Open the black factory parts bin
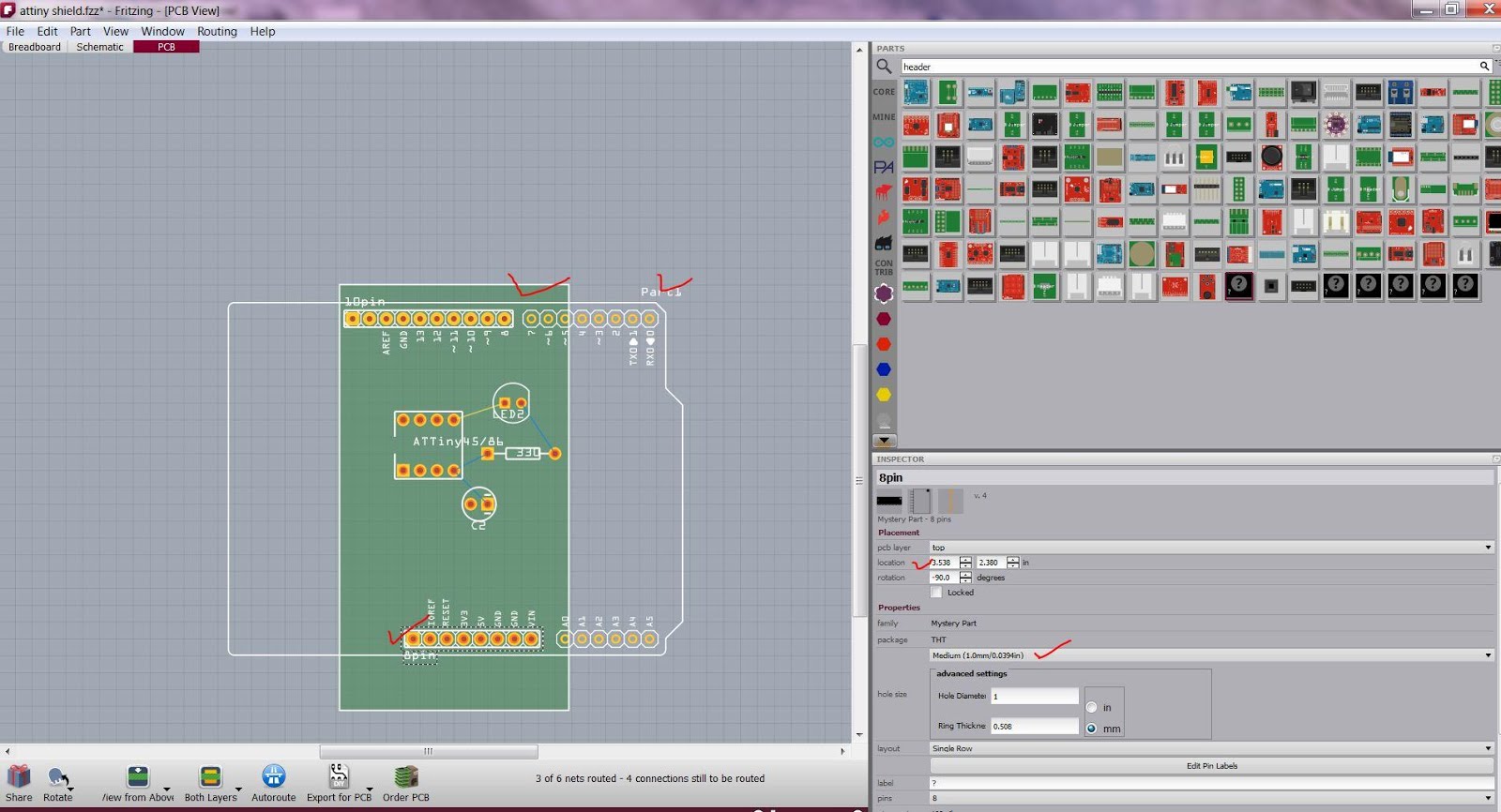Image resolution: width=1501 pixels, height=812 pixels. [x=884, y=243]
